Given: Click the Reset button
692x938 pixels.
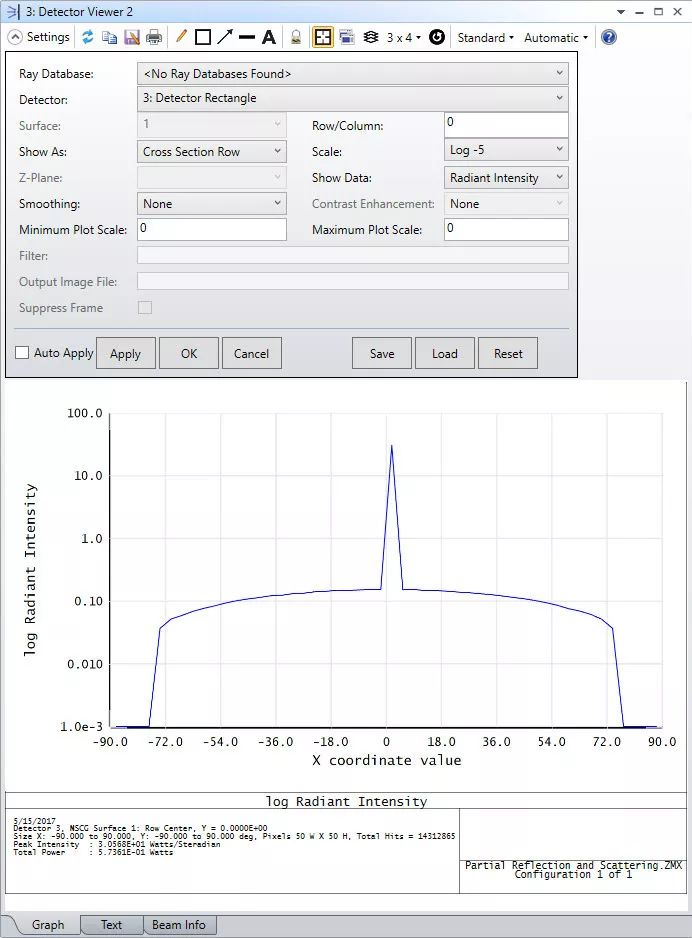Looking at the screenshot, I should coord(508,353).
